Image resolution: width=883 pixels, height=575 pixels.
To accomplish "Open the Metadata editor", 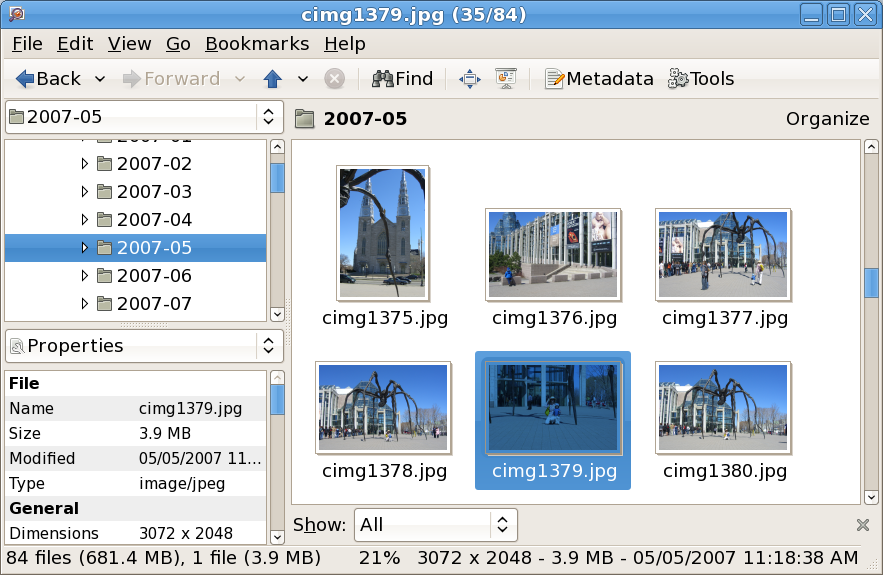I will point(599,79).
